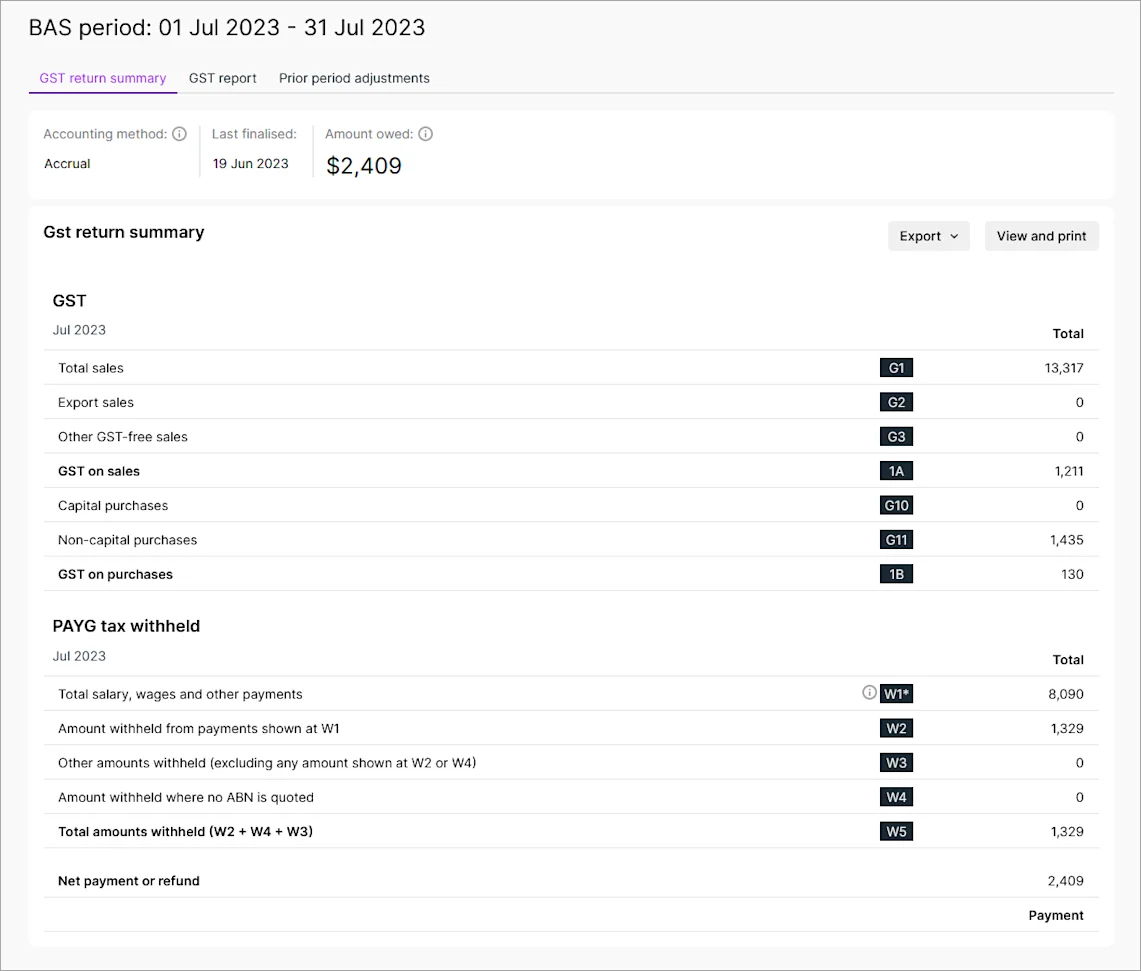Click Other amounts withheld row label
This screenshot has width=1141, height=971.
coord(267,763)
